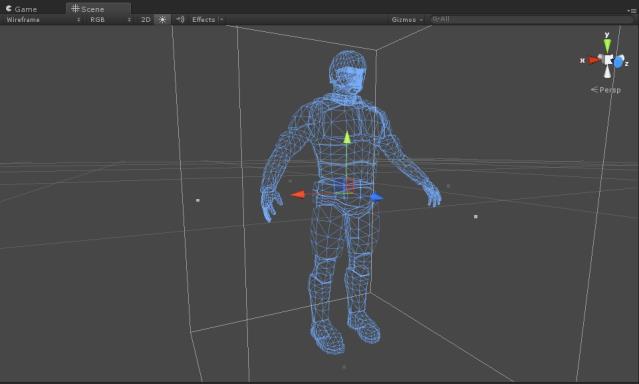Viewport: 639px width, 384px height.
Task: Toggle 2D view mode
Action: (145, 20)
